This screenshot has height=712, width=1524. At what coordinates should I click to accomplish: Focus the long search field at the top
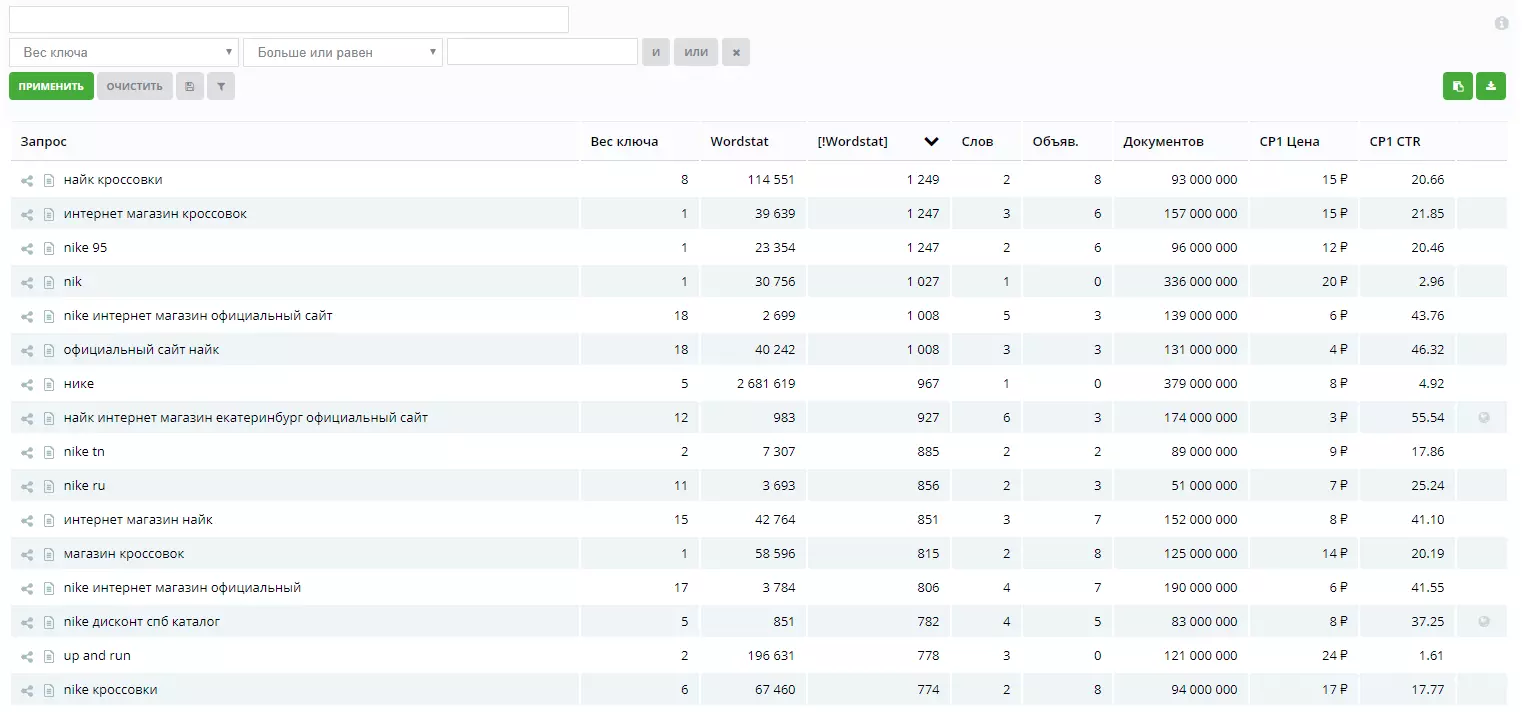click(289, 19)
